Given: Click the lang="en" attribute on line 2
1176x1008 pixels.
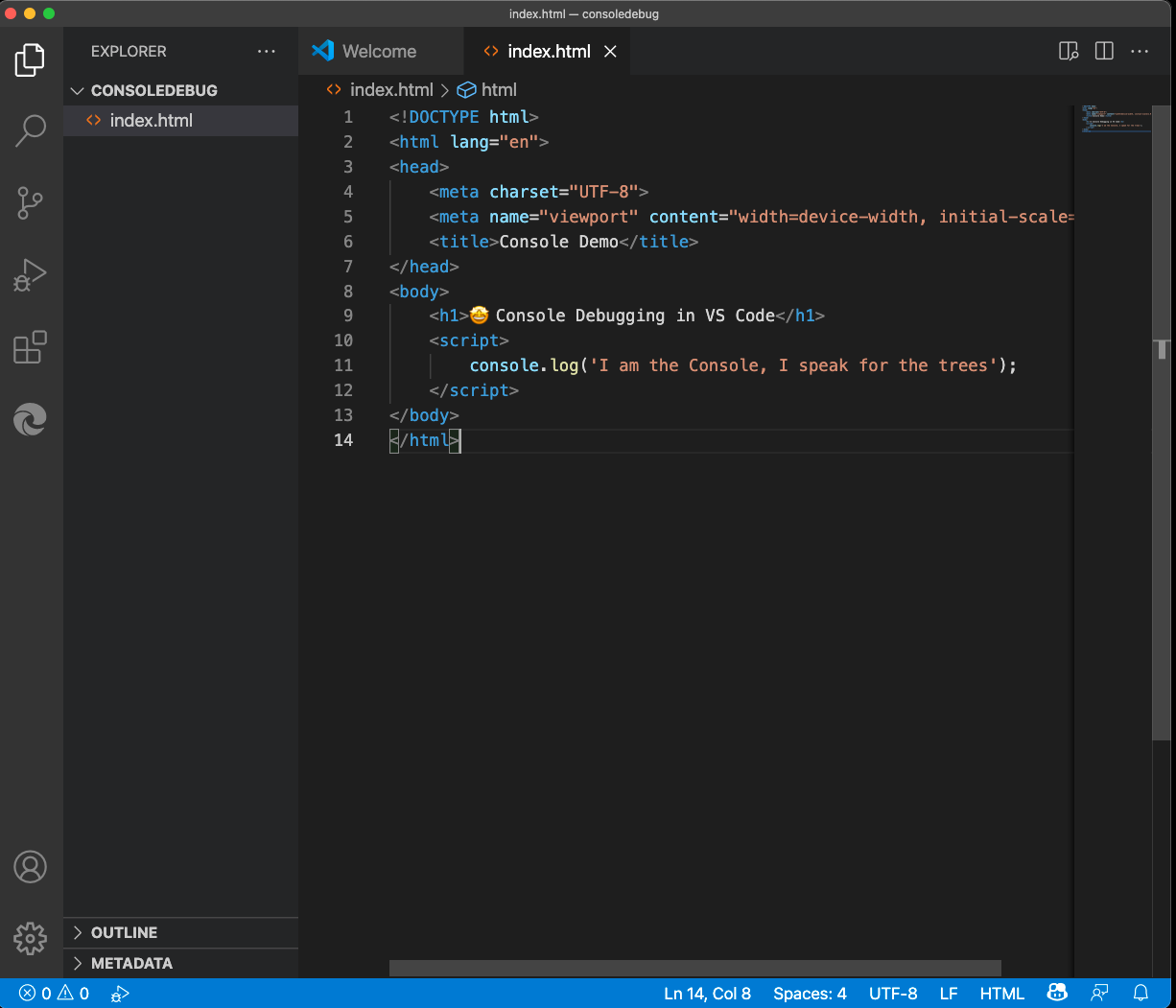Looking at the screenshot, I should coord(494,142).
